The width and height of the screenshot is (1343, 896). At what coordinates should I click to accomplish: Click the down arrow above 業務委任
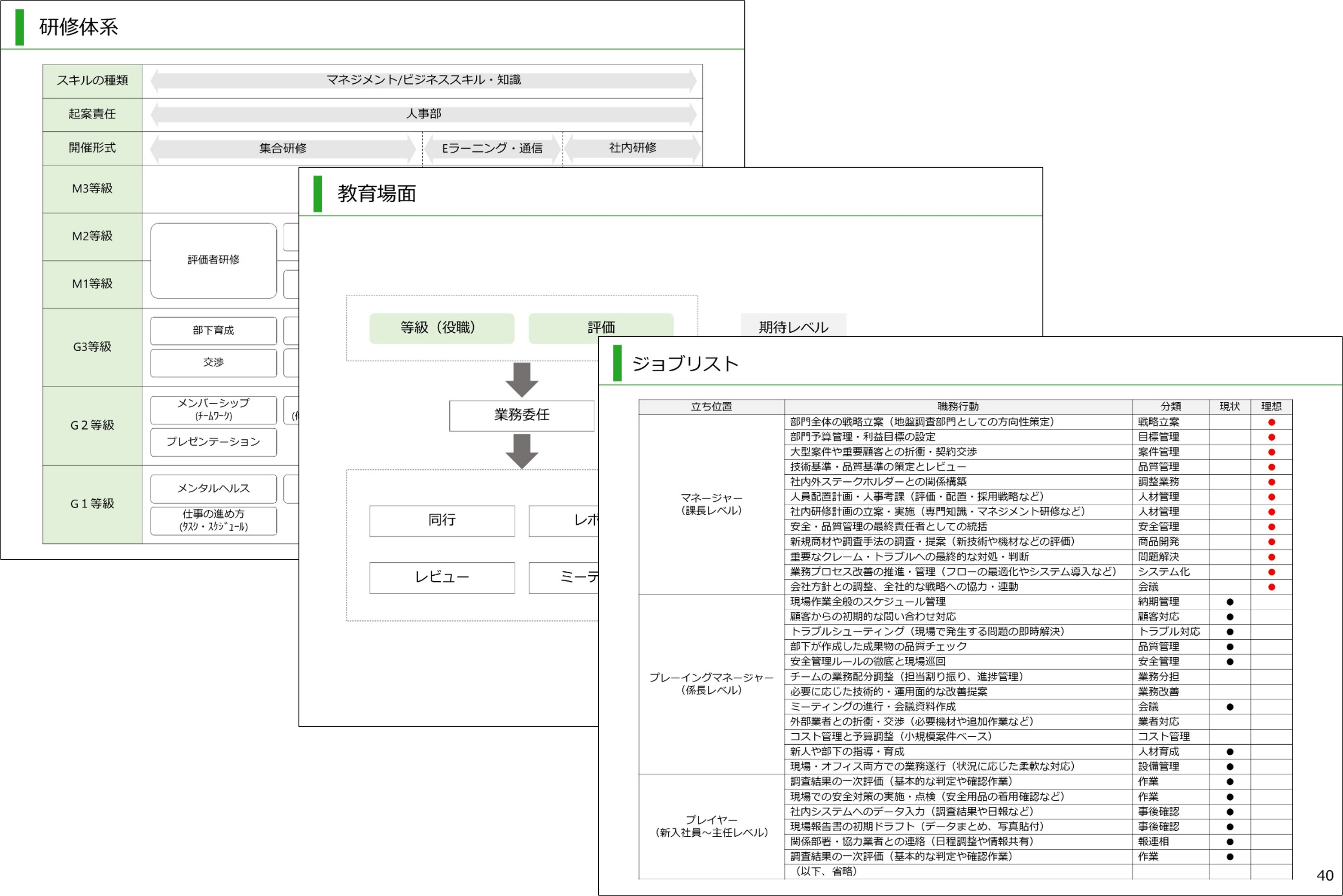pos(521,380)
